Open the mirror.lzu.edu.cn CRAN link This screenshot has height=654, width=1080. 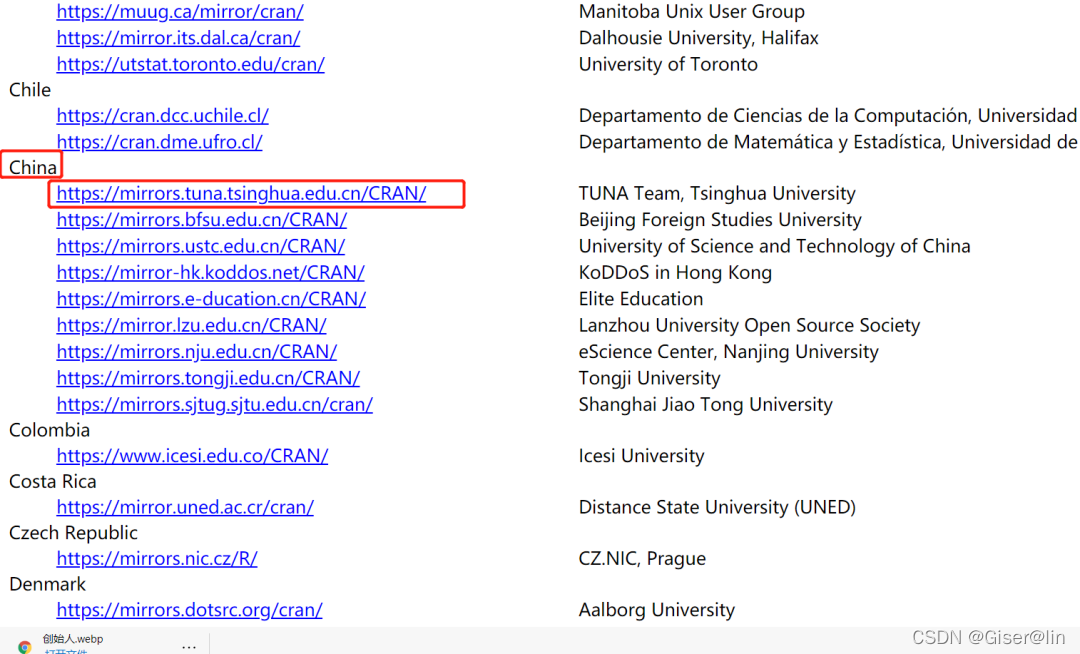point(191,325)
